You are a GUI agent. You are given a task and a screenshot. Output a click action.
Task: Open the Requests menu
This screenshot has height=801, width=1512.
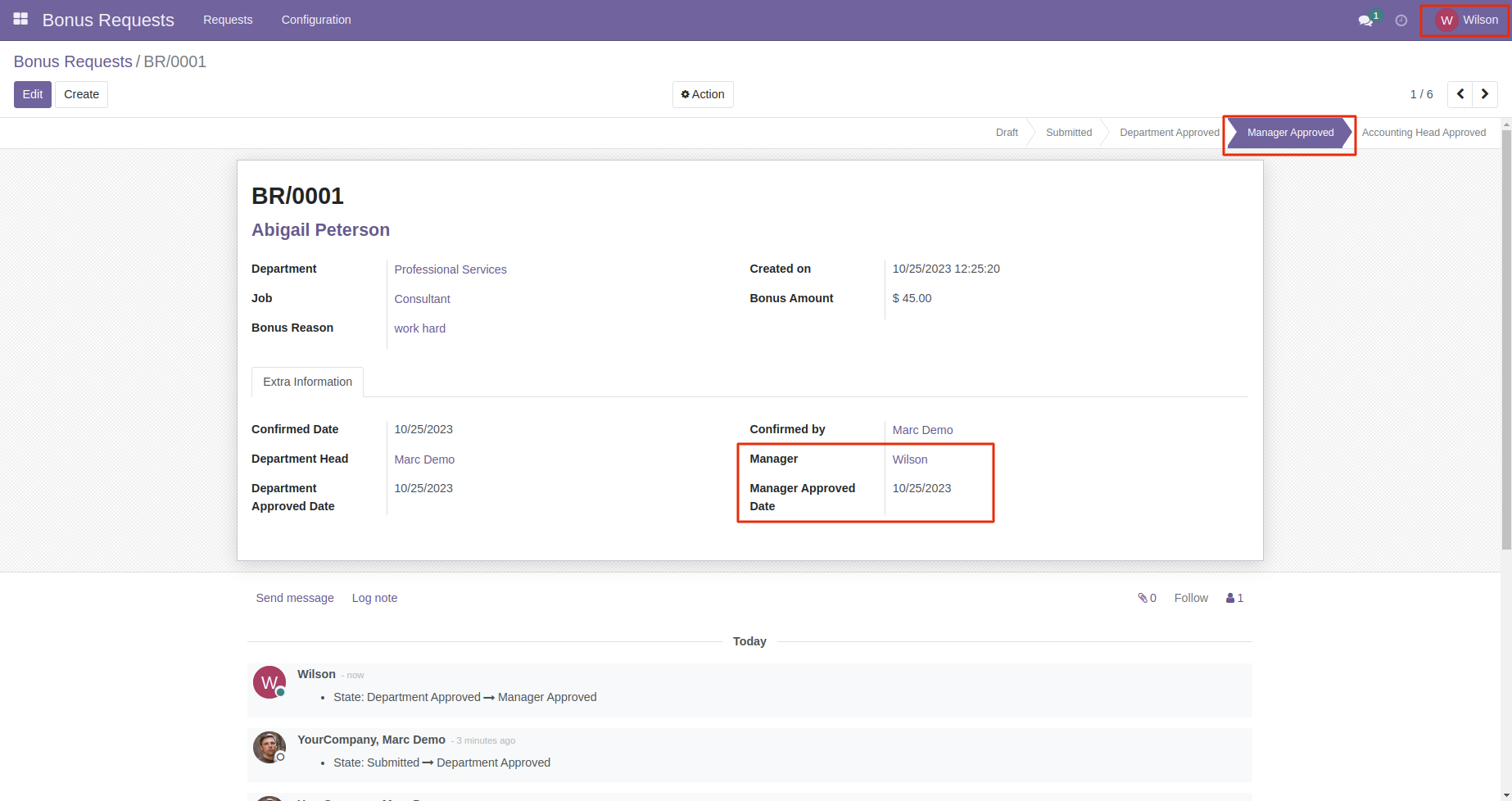tap(228, 20)
